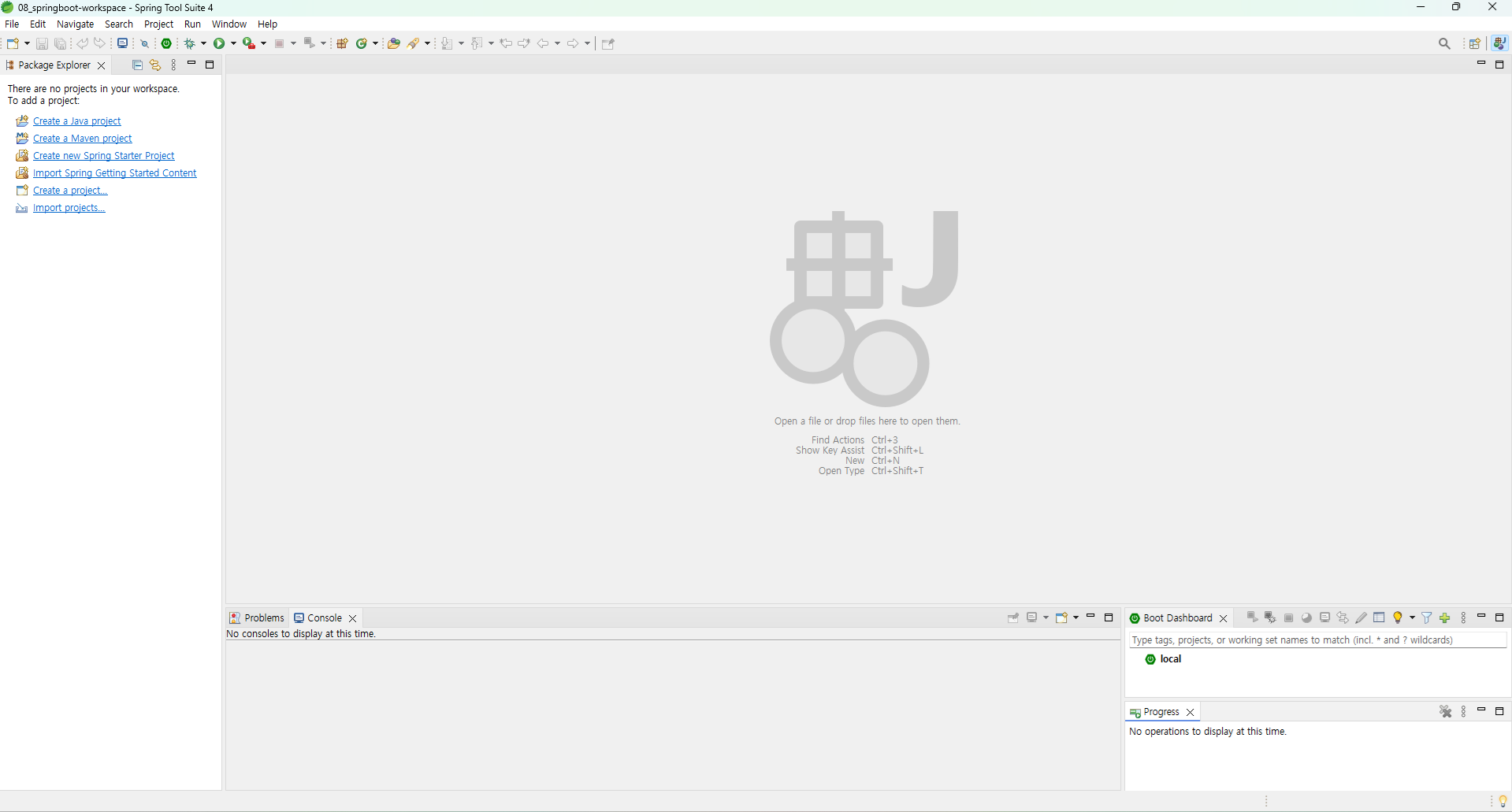This screenshot has height=812, width=1512.
Task: Click Import Spring Getting Started Content link
Action: [115, 173]
